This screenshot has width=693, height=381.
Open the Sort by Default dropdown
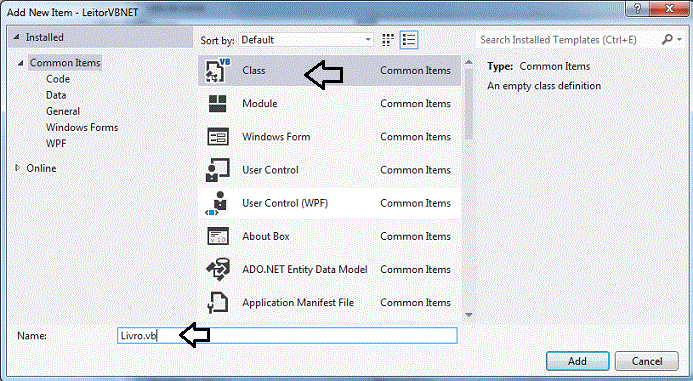(x=306, y=40)
